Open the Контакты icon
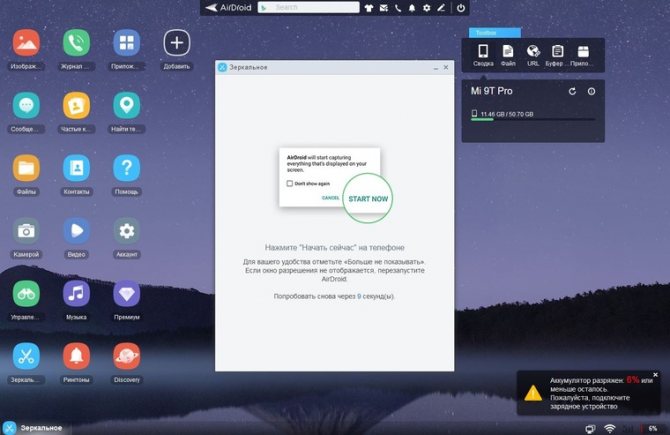The height and width of the screenshot is (435, 670). [x=76, y=168]
